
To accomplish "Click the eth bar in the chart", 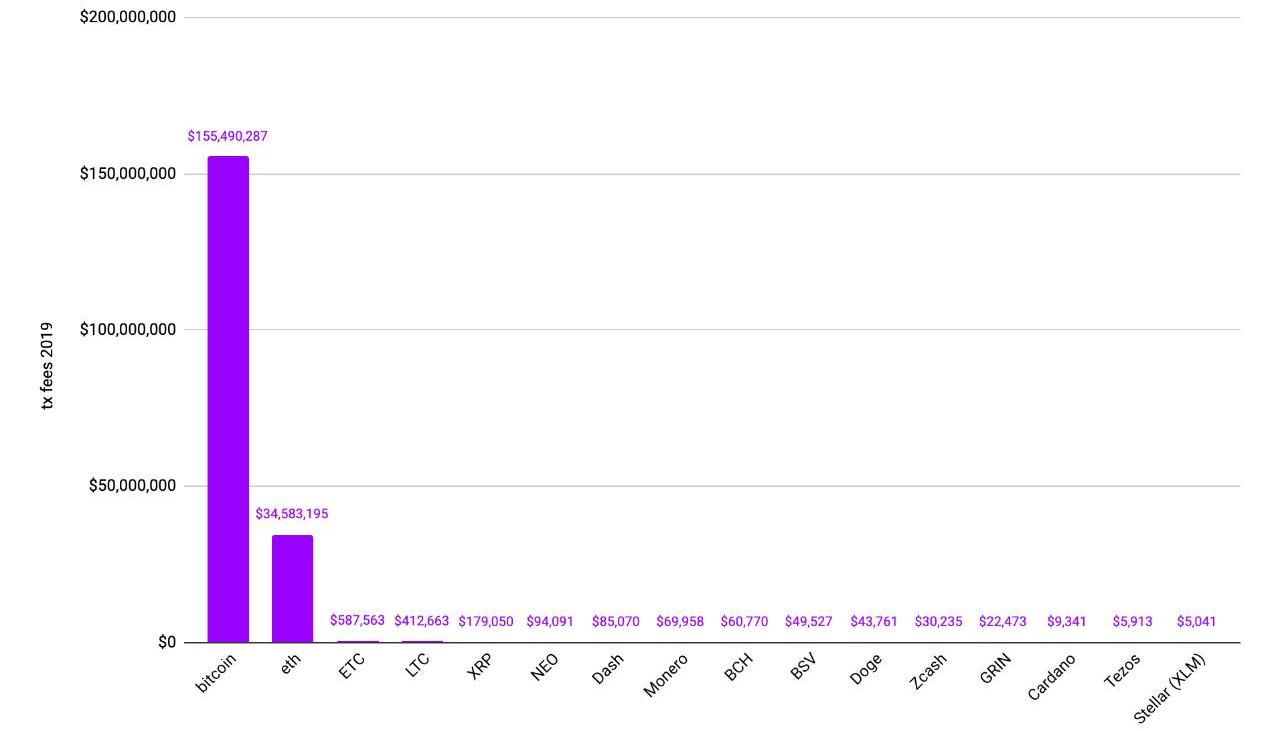I will (x=292, y=588).
